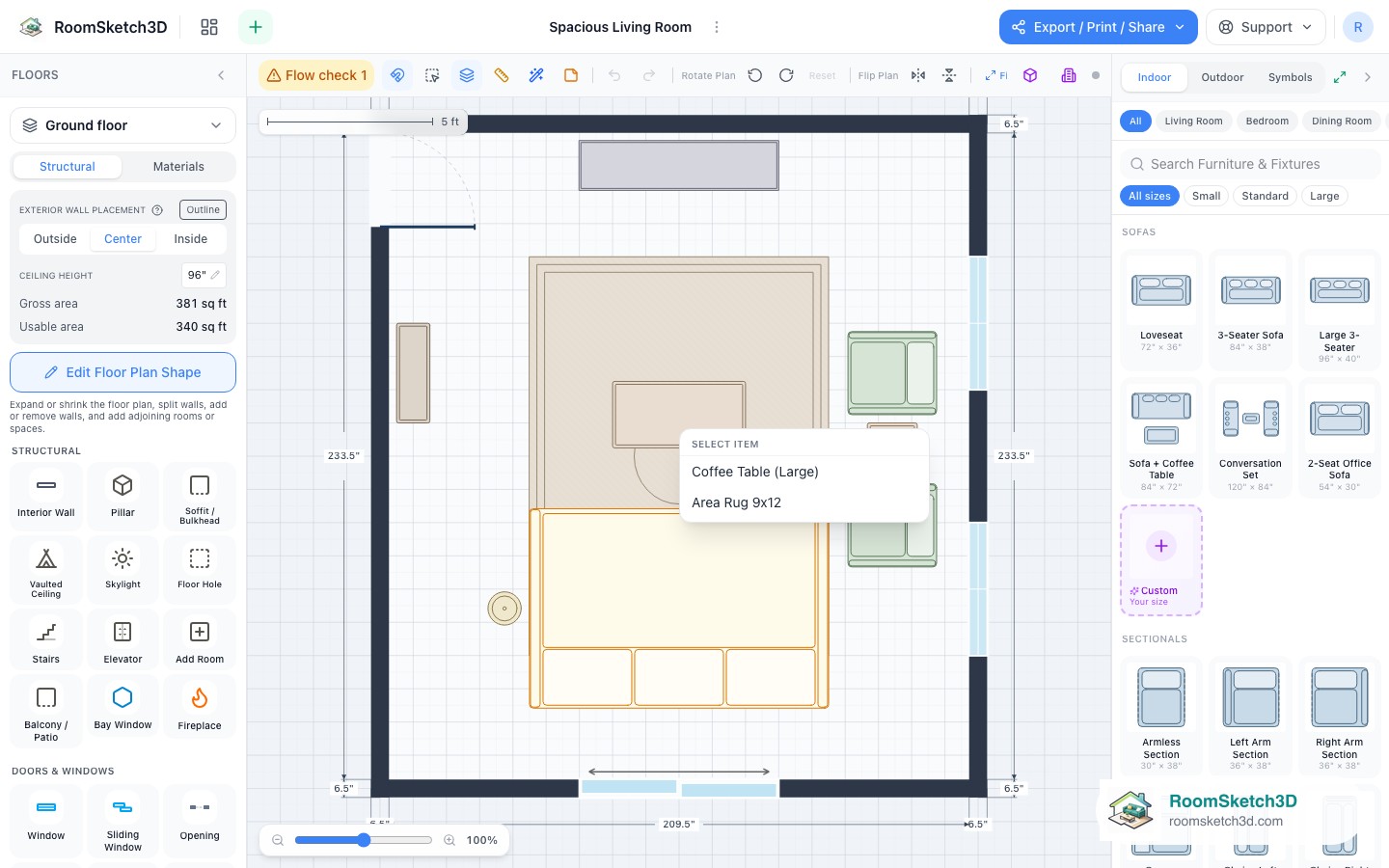Click the magic wand auto-arrange tool
The image size is (1389, 868).
[536, 75]
